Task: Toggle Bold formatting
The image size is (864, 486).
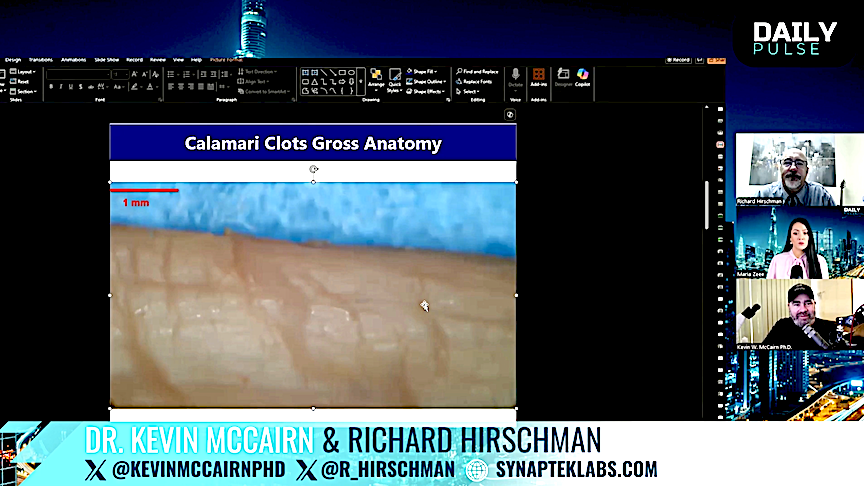Action: tap(51, 87)
